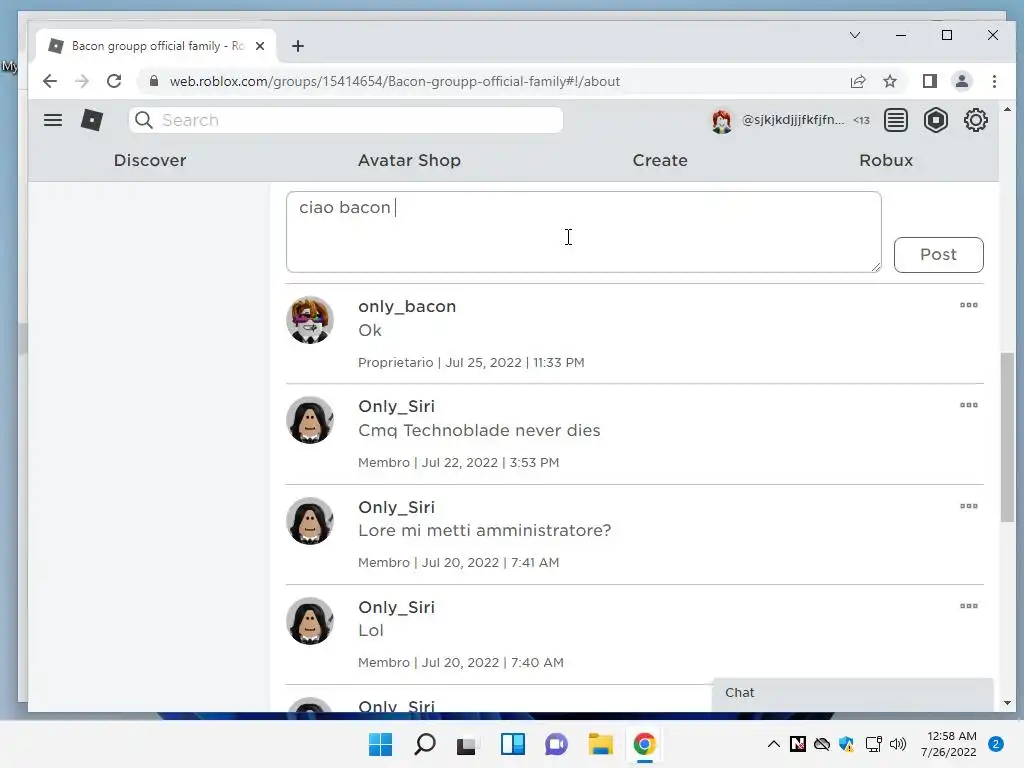Select the Discover navigation tab

(x=150, y=161)
